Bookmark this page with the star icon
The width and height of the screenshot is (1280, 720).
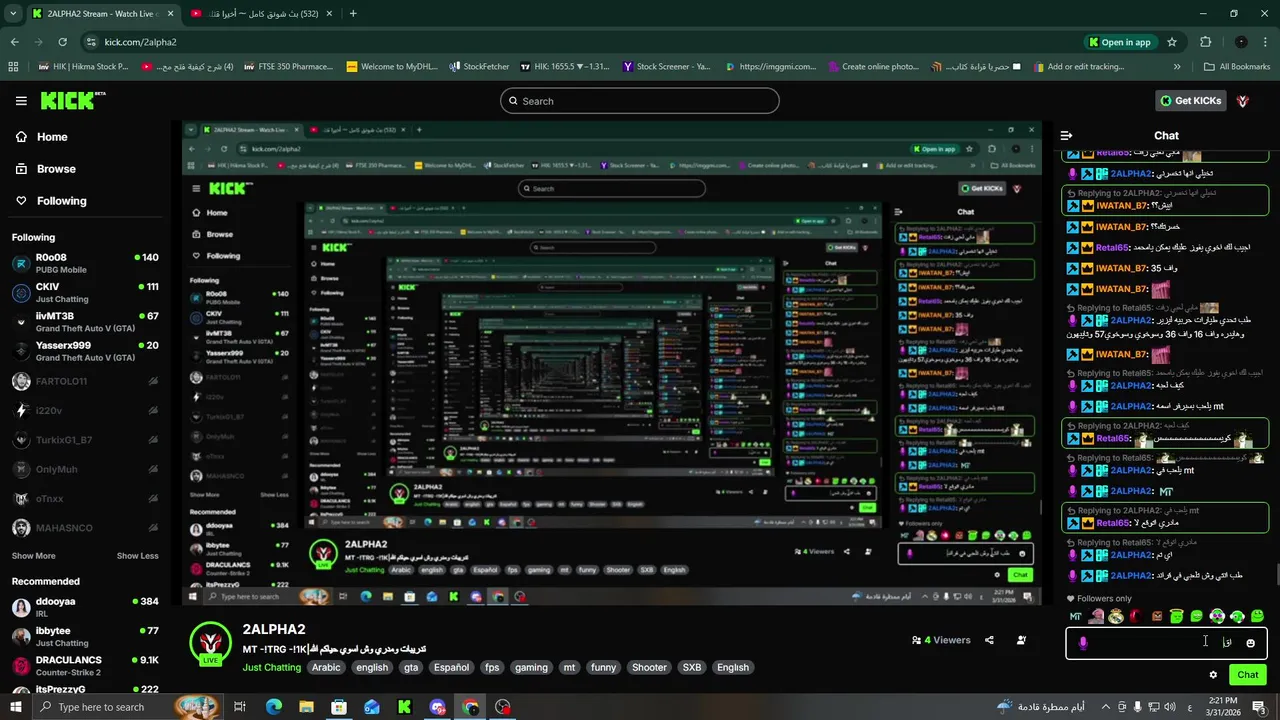(x=1172, y=42)
